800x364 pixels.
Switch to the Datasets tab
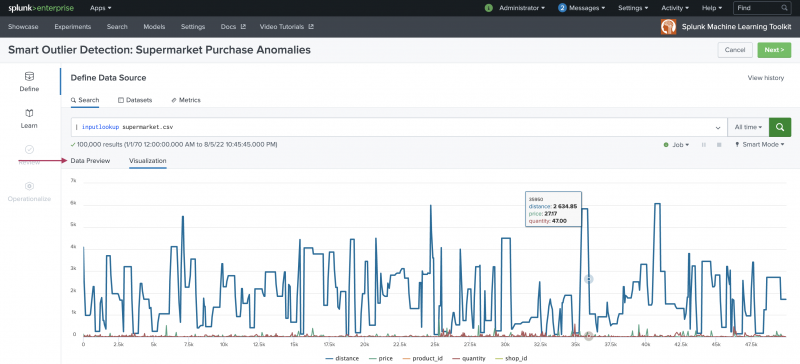(x=135, y=100)
